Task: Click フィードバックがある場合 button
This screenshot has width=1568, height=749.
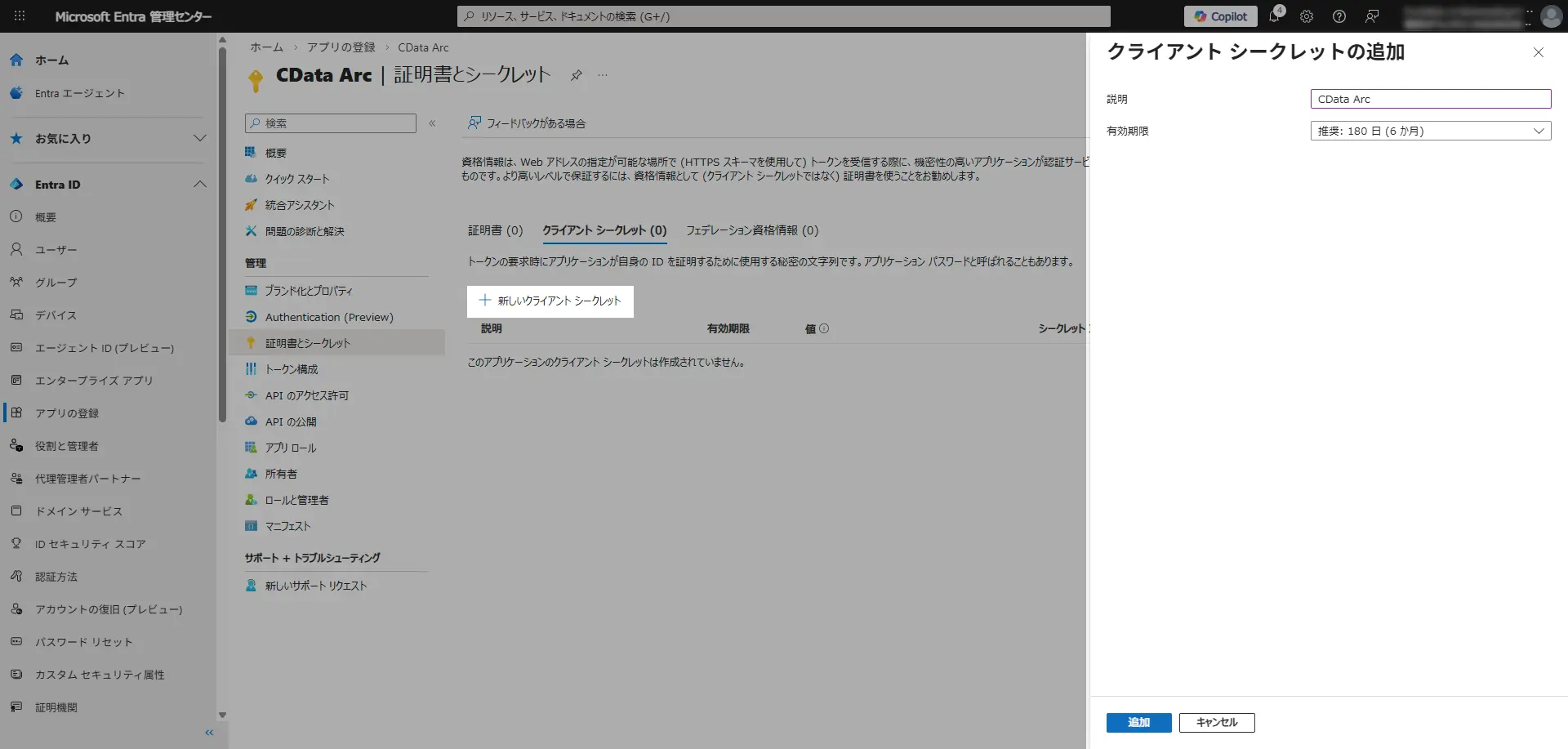Action: point(527,123)
